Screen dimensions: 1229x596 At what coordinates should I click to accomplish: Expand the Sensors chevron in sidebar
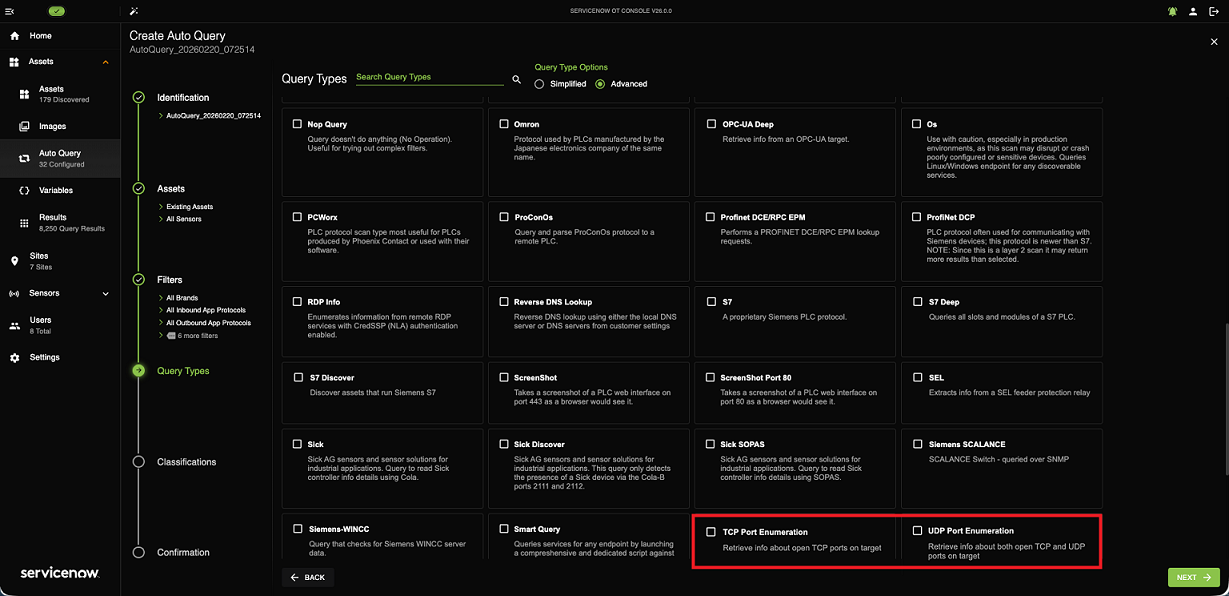click(x=106, y=294)
